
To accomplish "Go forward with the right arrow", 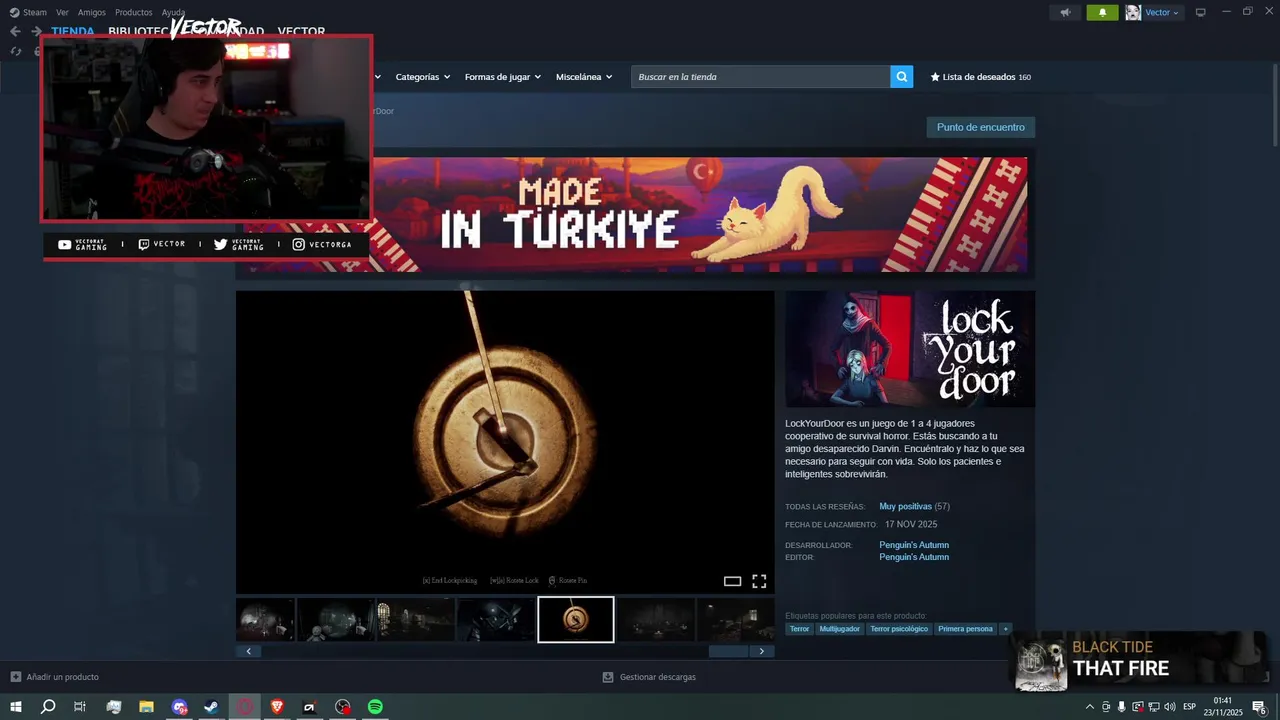I will coord(36,32).
